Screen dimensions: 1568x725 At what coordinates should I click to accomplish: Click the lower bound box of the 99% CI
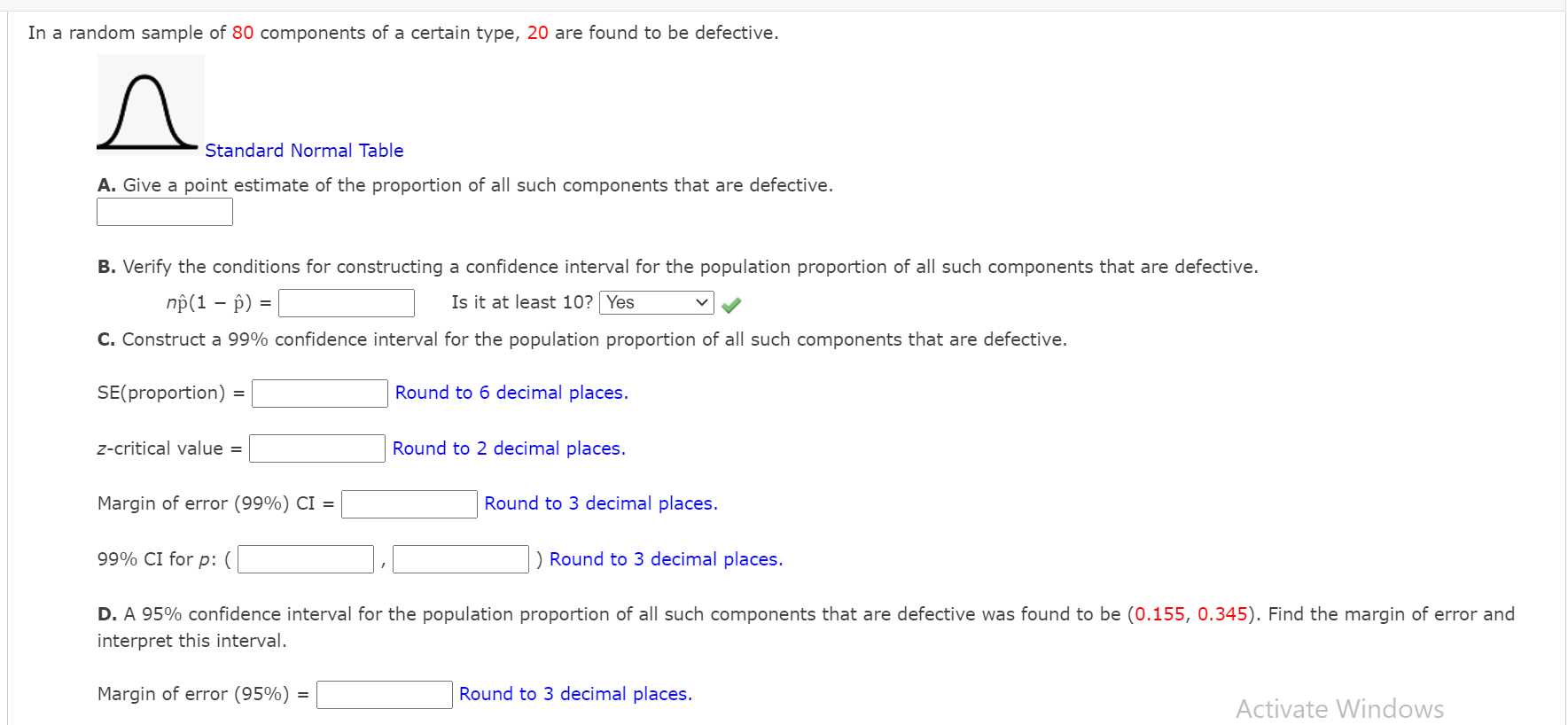pos(303,558)
